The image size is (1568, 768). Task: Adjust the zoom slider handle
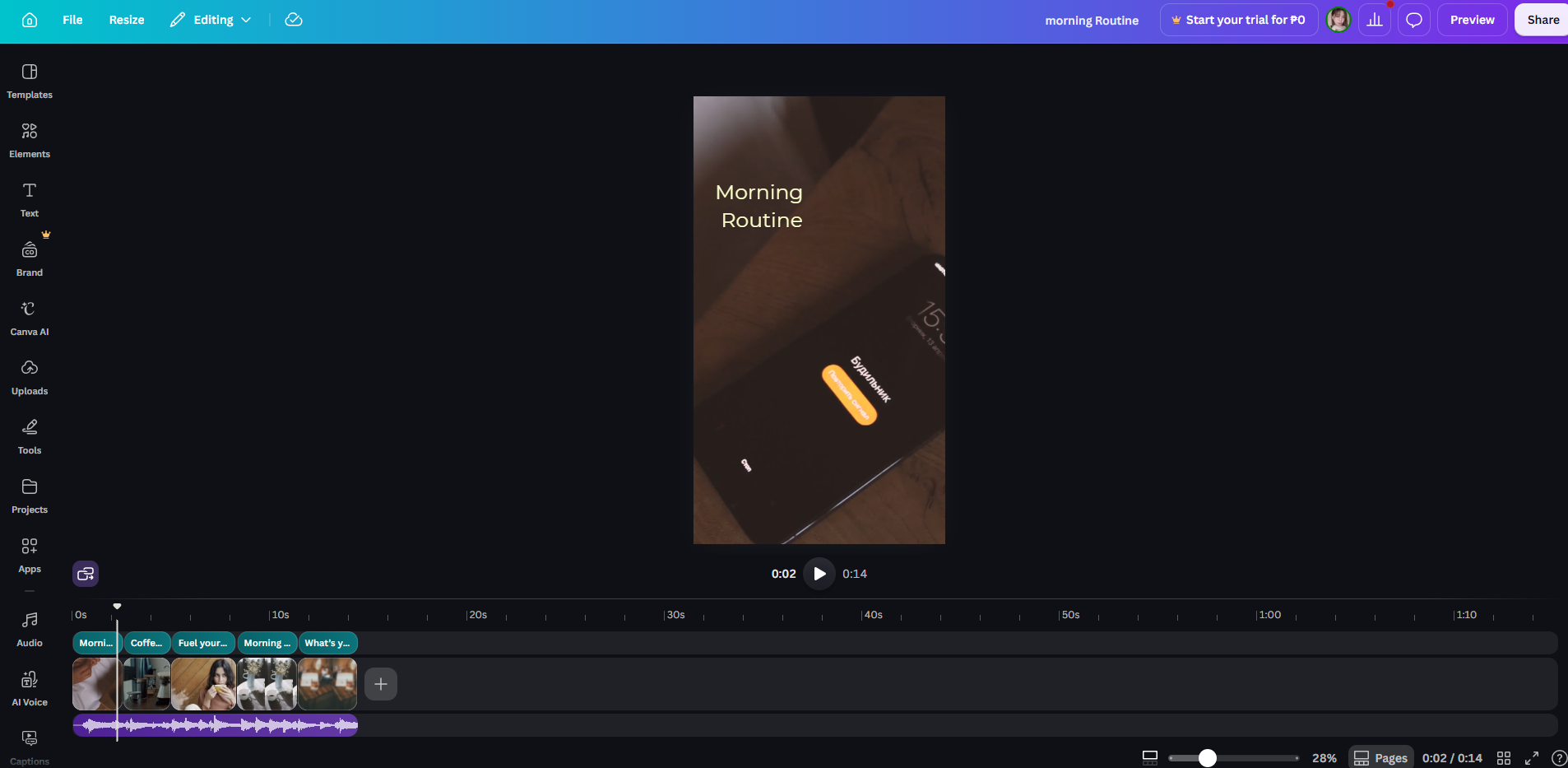coord(1207,758)
